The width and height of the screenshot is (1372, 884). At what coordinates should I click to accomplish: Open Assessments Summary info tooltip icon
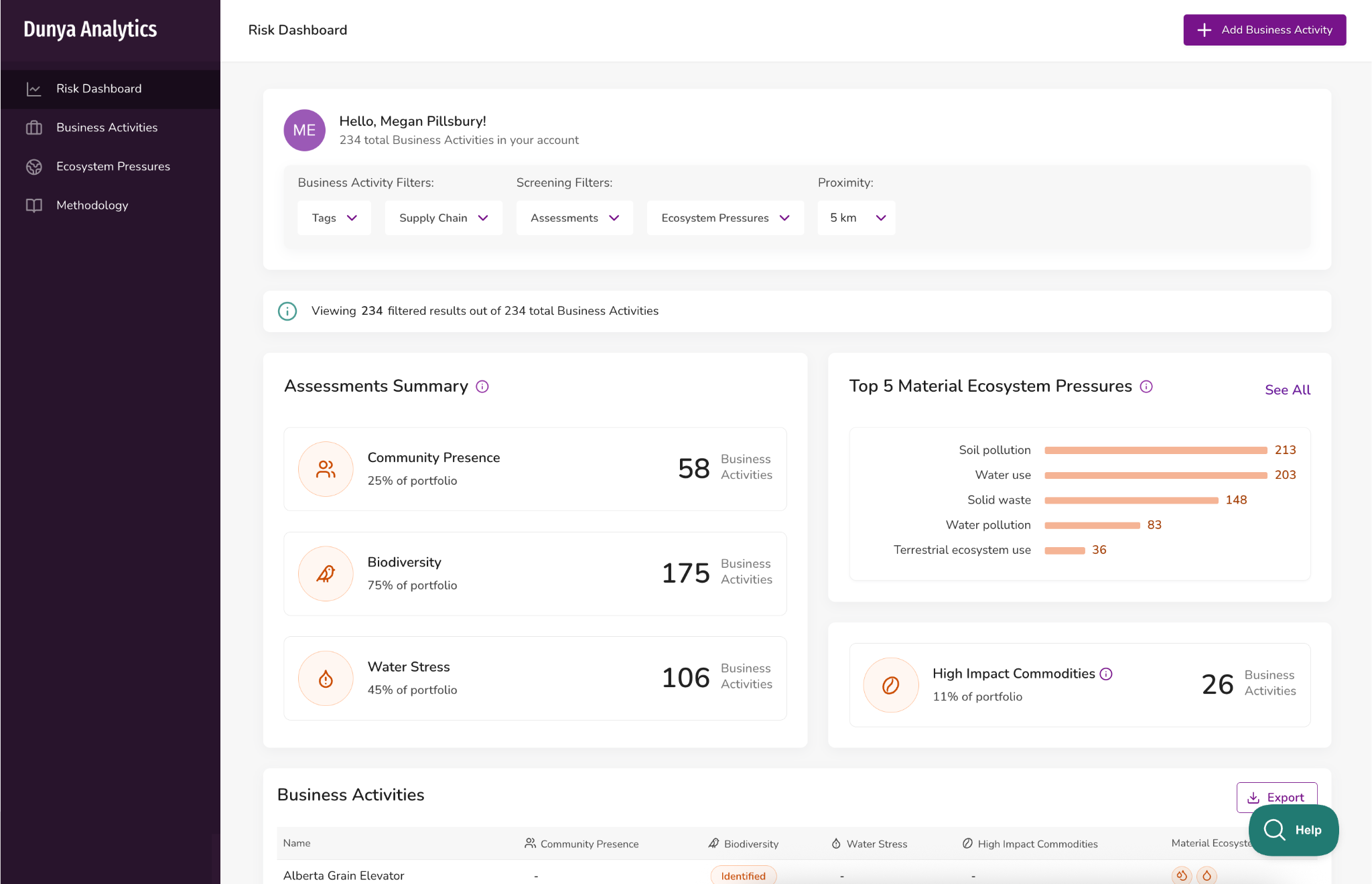click(482, 386)
